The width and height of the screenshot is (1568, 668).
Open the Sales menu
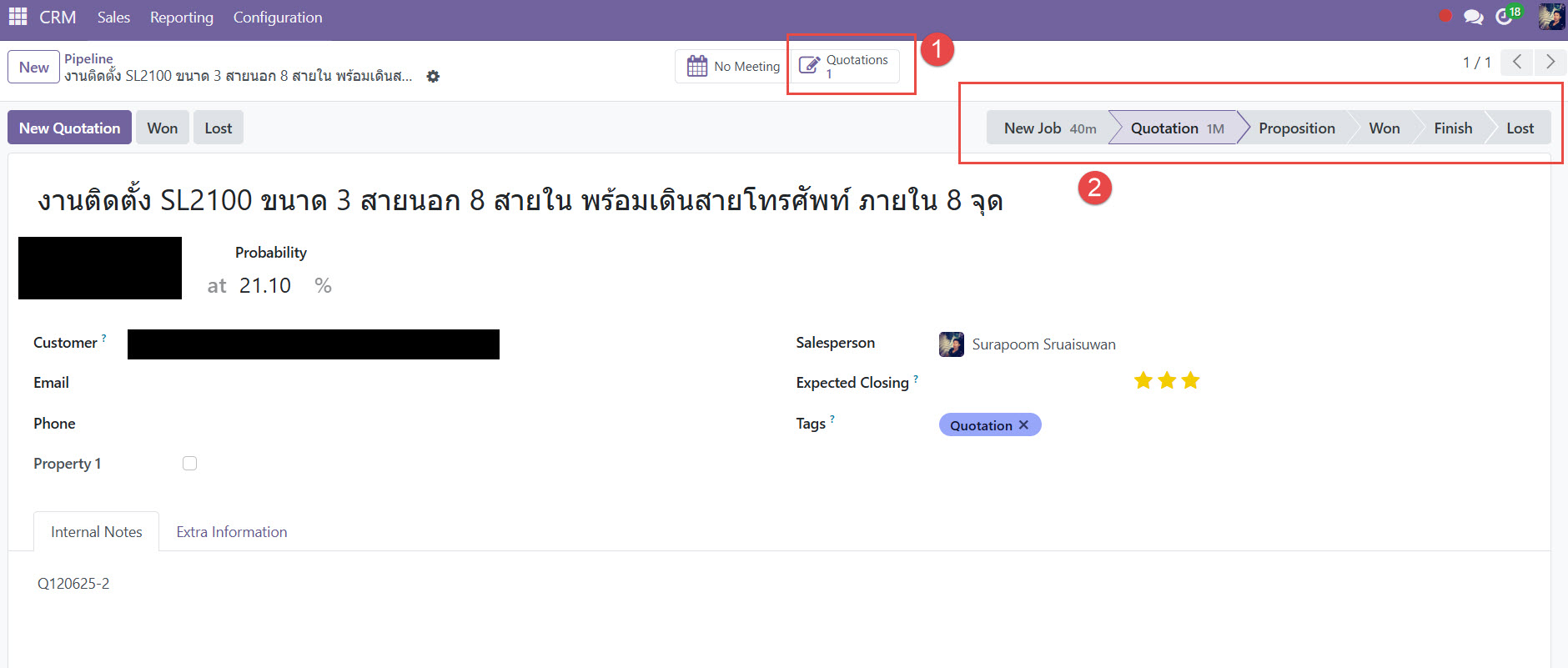[113, 18]
